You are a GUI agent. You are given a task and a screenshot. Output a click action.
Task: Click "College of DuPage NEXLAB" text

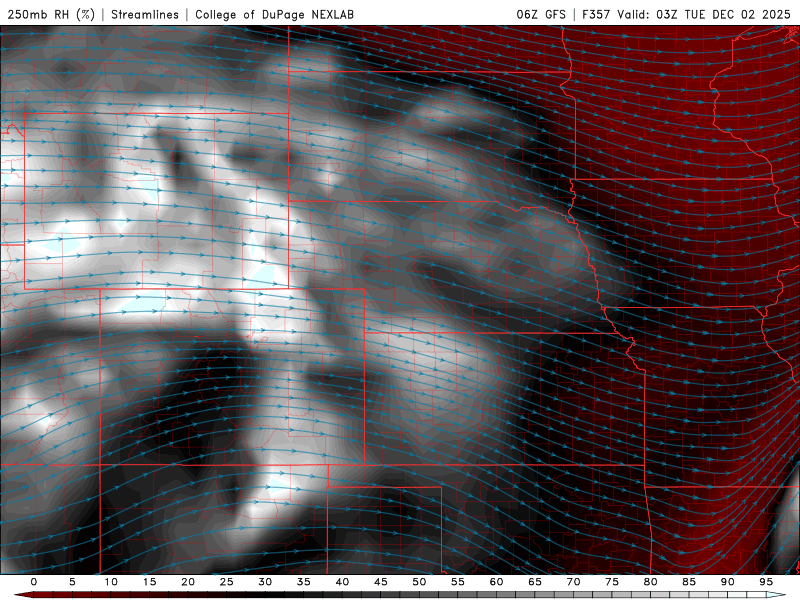pos(274,14)
